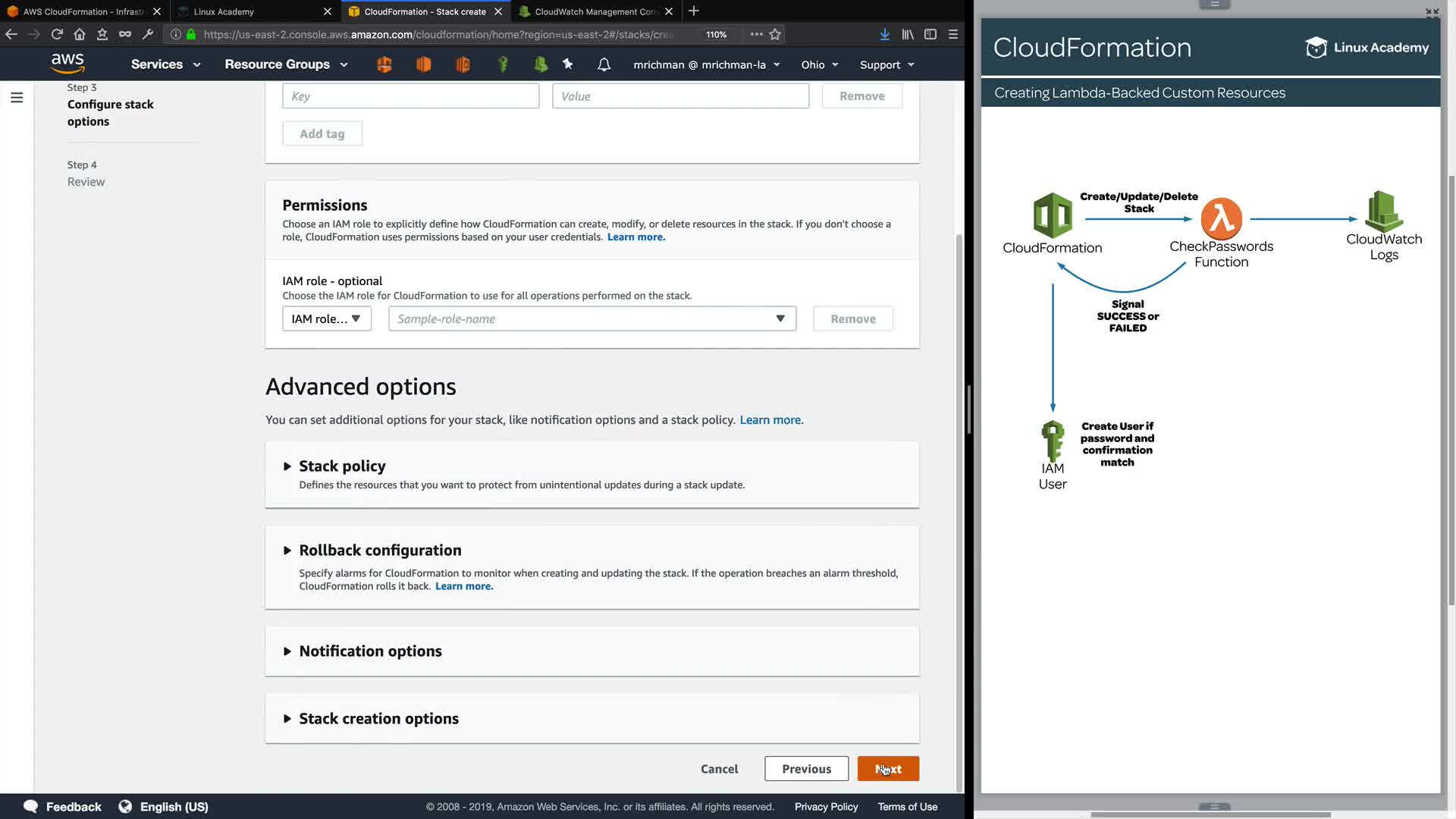
Task: Open the hamburger side navigation menu
Action: click(17, 97)
